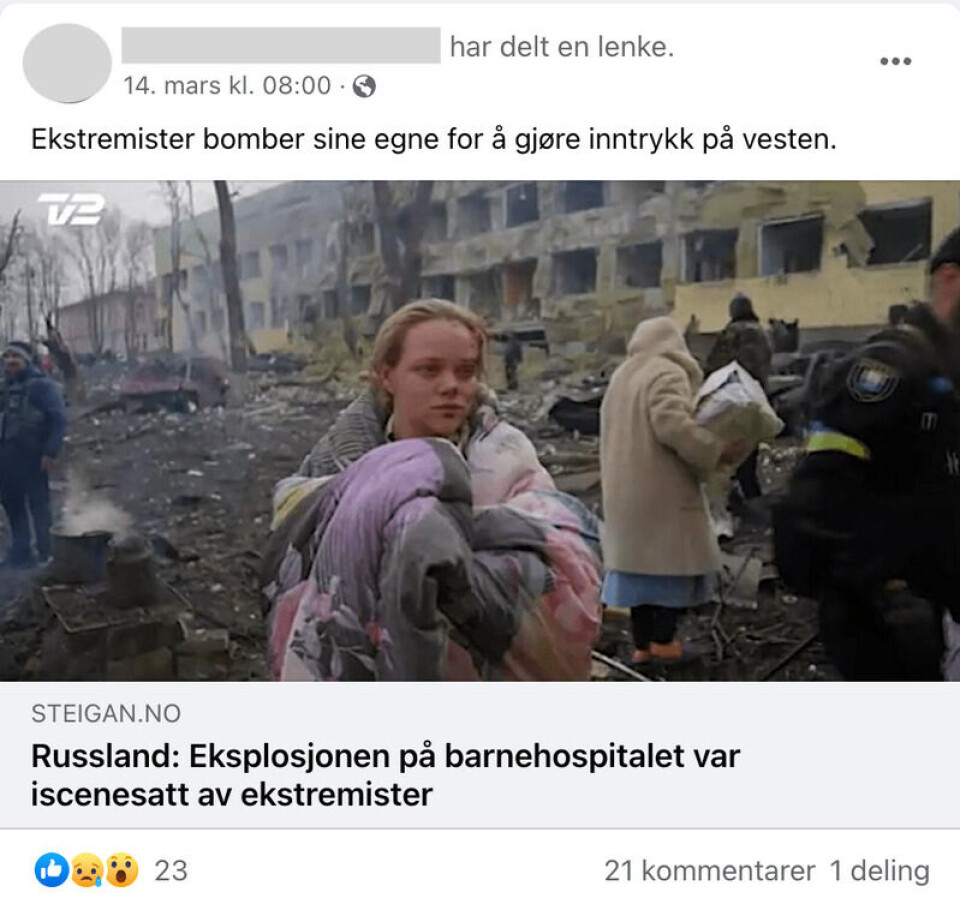
Task: Click the blue Like reaction icon
Action: coord(51,870)
